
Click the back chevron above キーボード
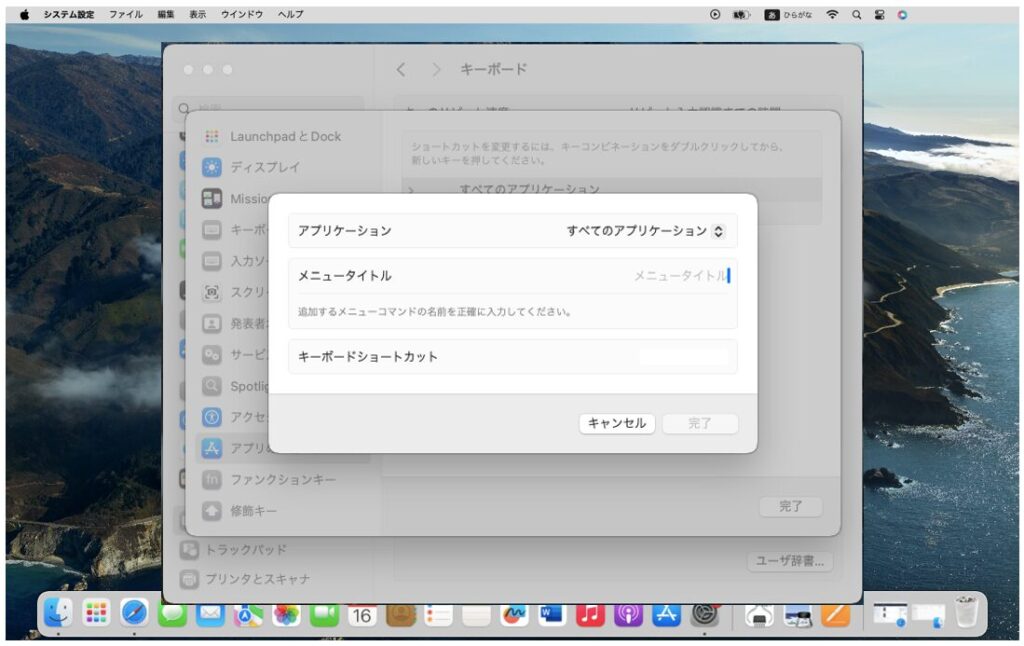pyautogui.click(x=401, y=70)
